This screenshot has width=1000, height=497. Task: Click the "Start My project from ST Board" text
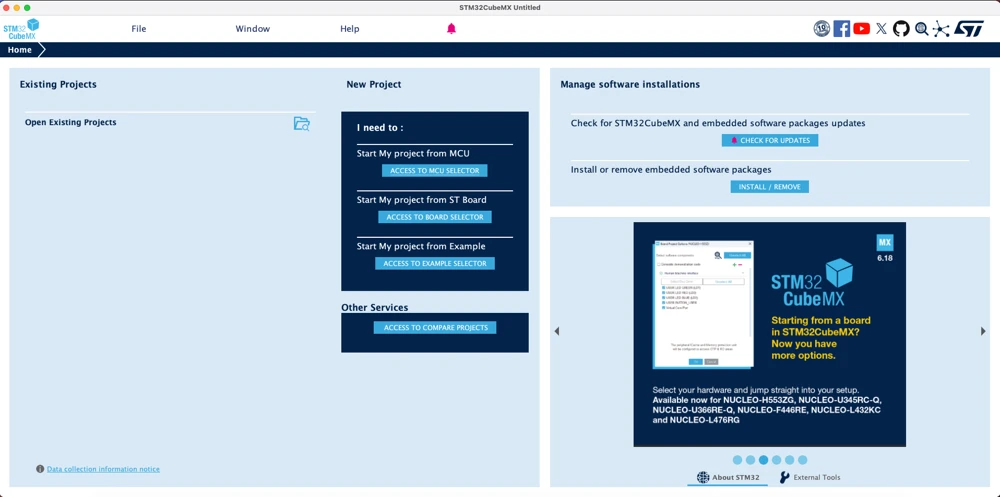click(422, 200)
